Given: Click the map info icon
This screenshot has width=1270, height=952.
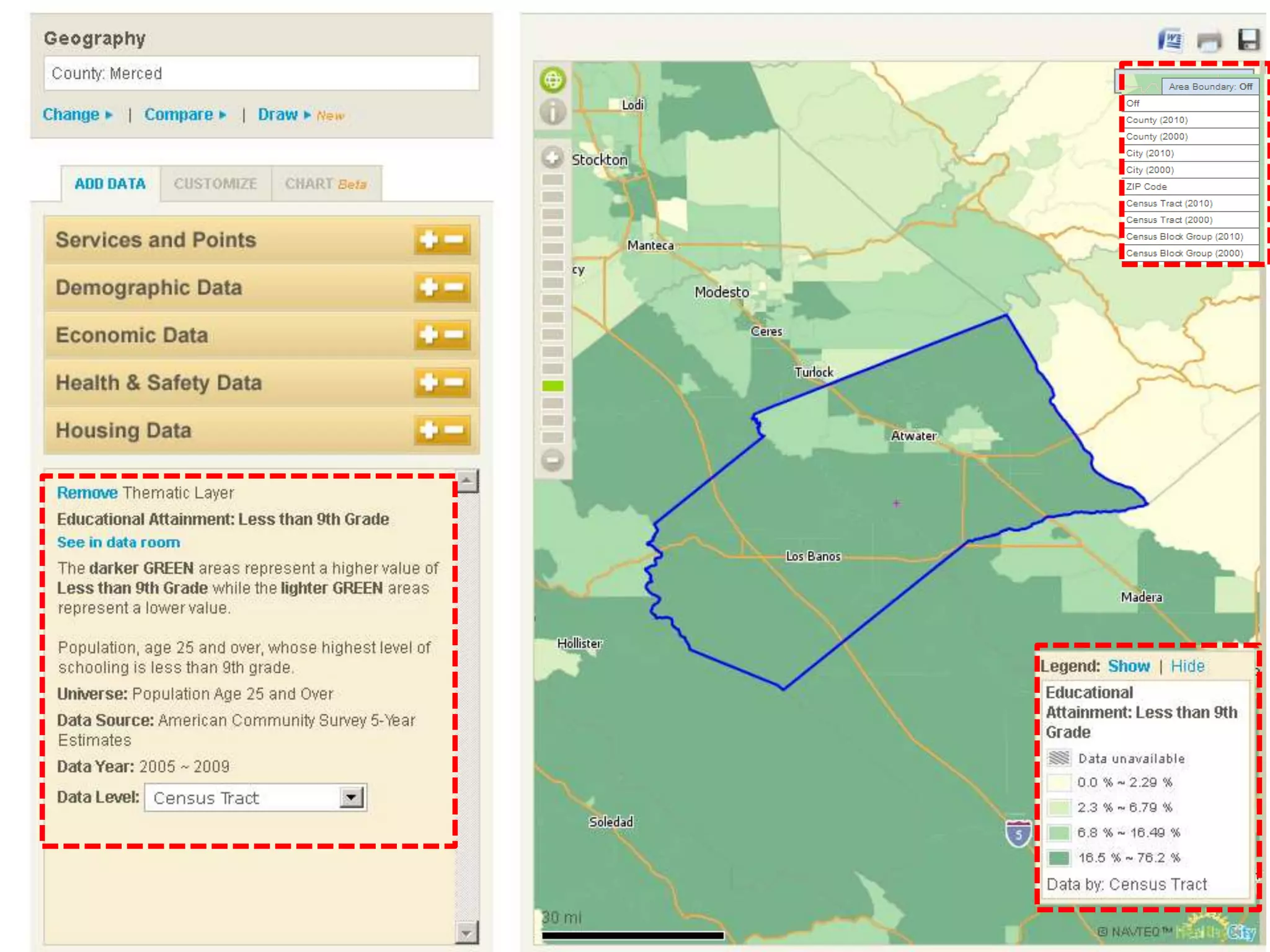Looking at the screenshot, I should point(553,112).
